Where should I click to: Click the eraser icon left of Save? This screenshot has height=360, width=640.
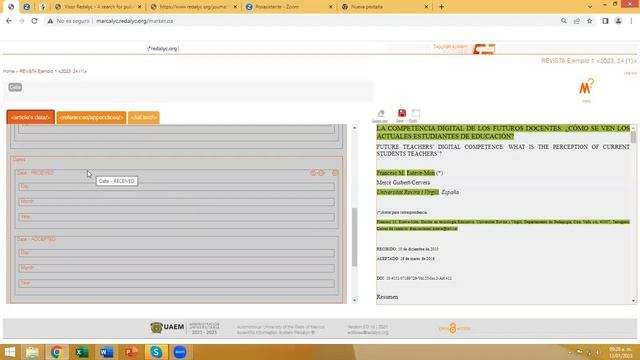pos(381,113)
